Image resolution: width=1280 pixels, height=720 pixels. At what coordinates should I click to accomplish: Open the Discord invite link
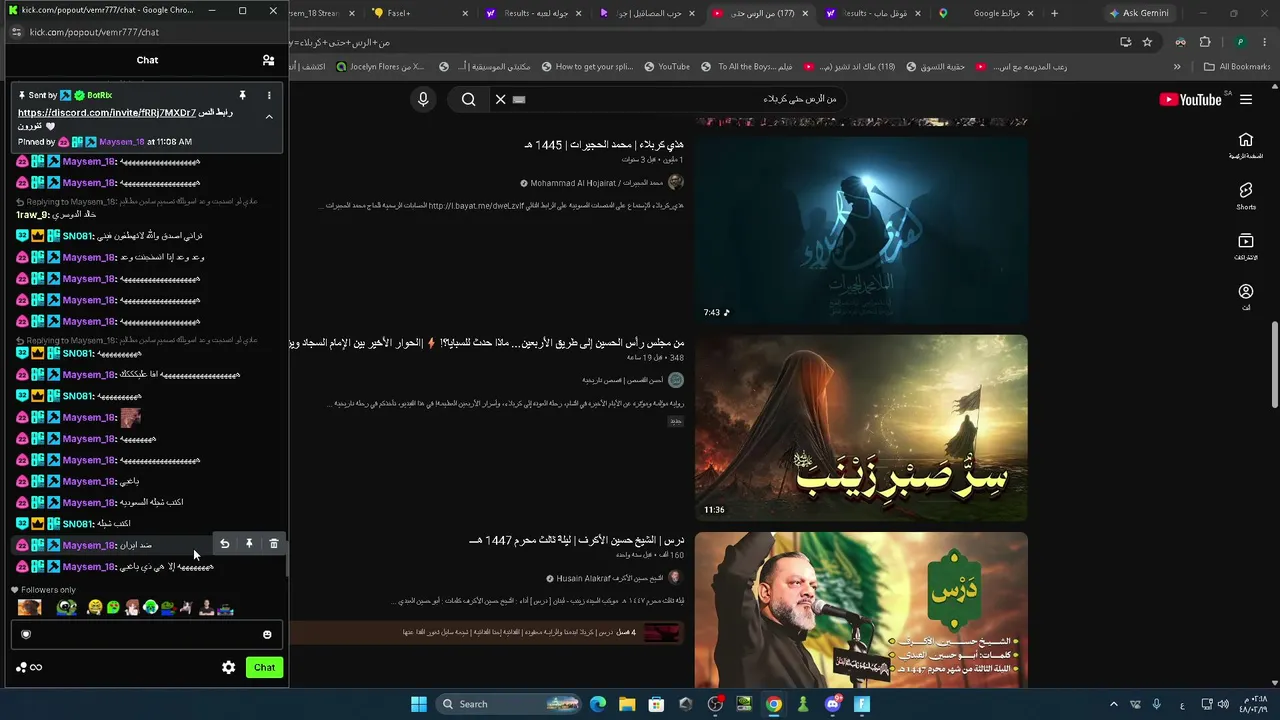[x=107, y=113]
